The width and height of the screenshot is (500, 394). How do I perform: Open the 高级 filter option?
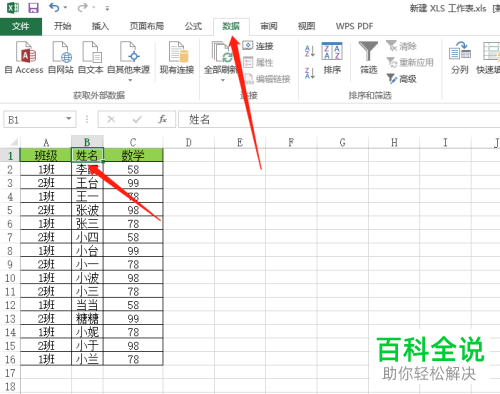click(402, 79)
